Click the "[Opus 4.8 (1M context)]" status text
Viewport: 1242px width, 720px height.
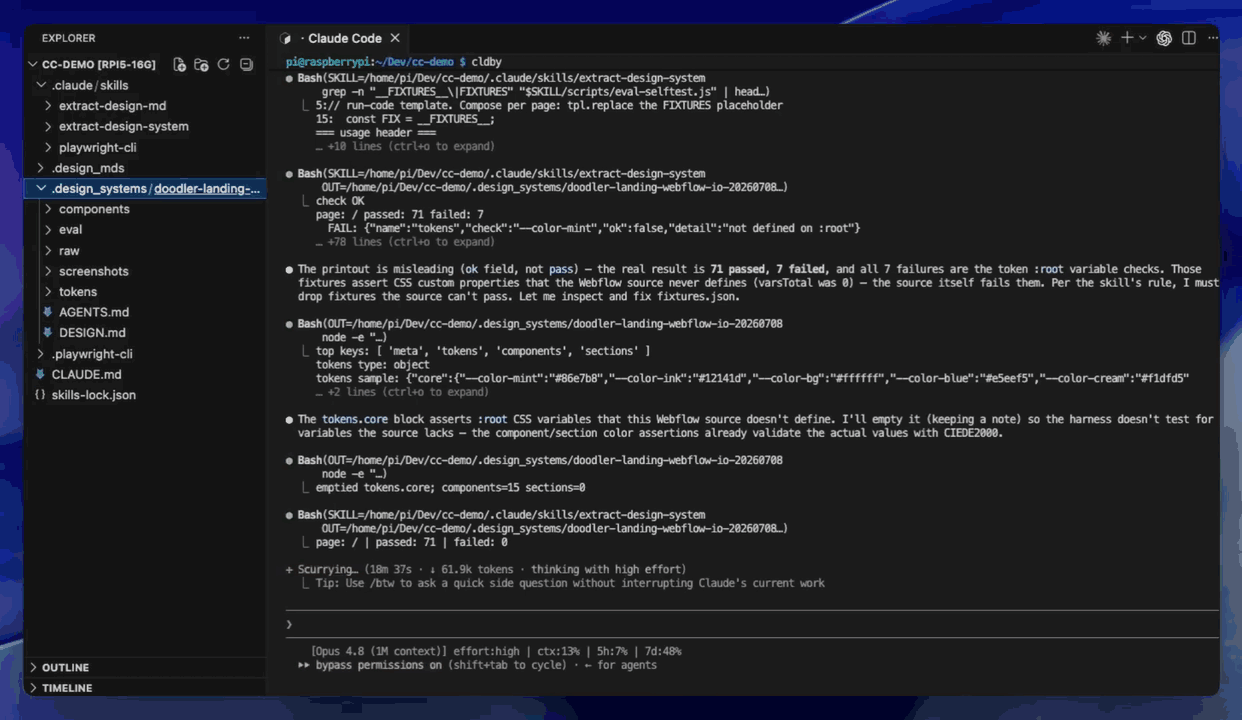point(379,651)
